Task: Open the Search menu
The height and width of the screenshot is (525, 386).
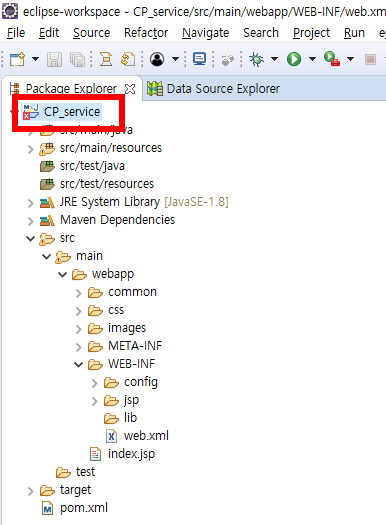Action: coord(261,33)
